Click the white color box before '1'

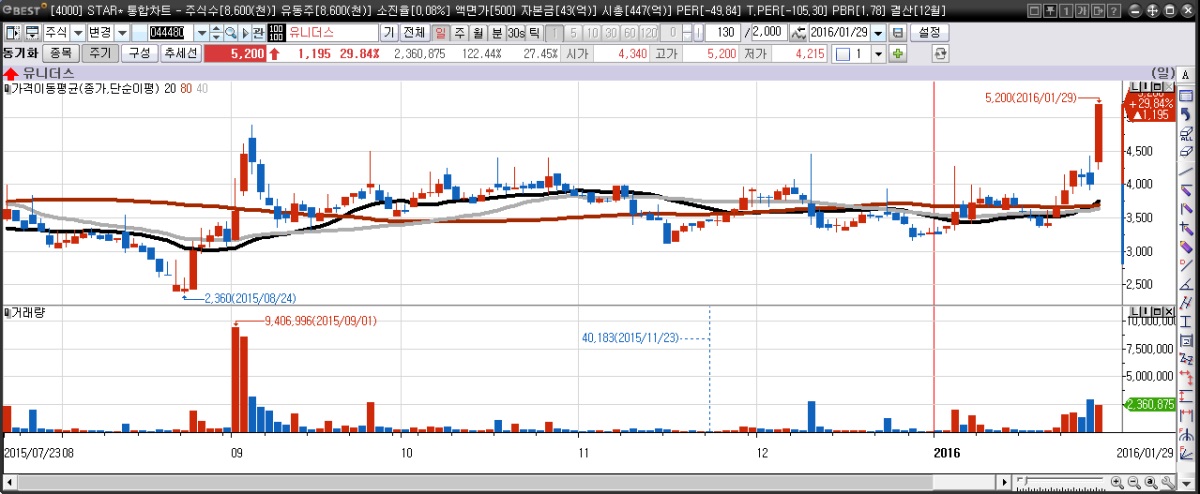point(842,53)
